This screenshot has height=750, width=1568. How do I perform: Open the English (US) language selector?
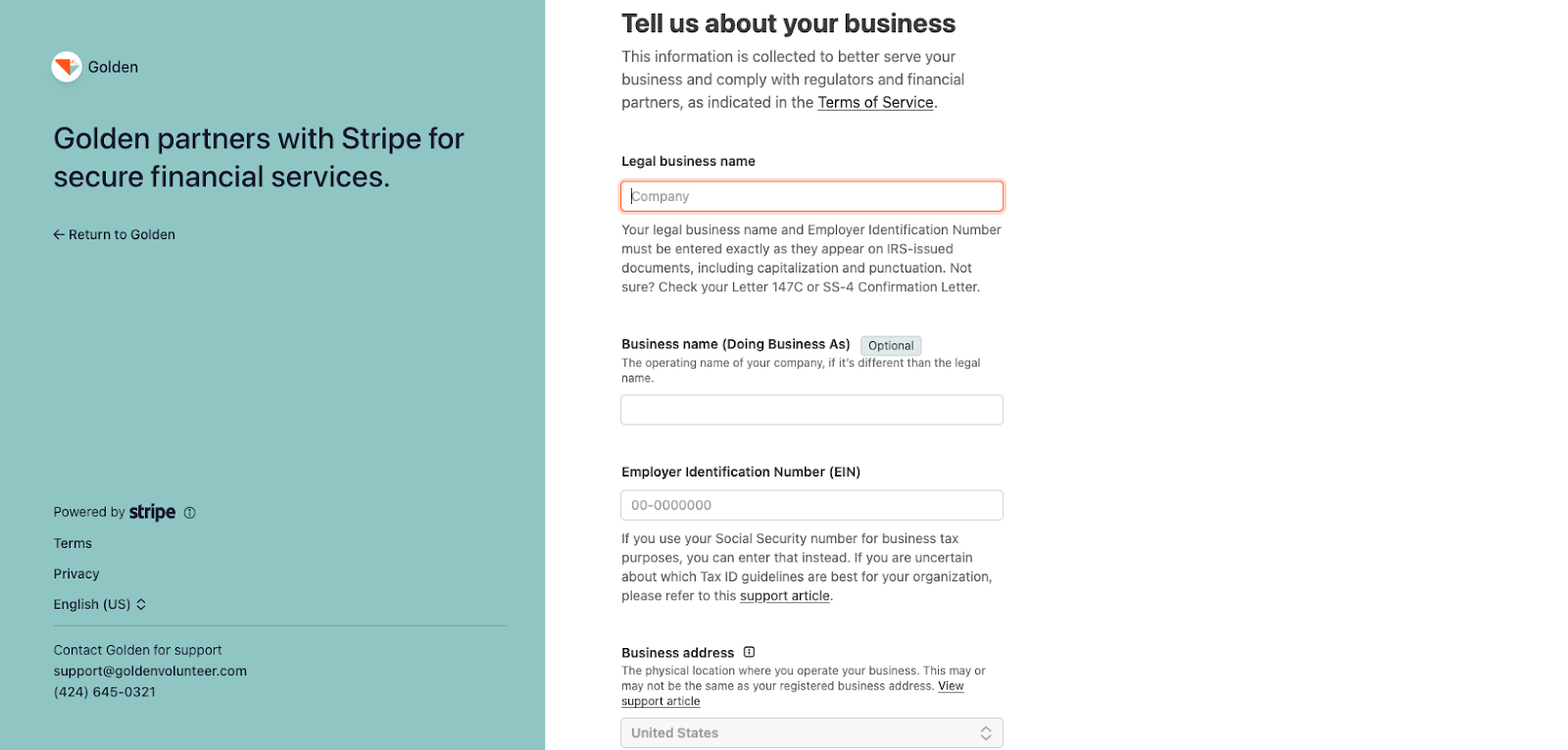point(100,605)
